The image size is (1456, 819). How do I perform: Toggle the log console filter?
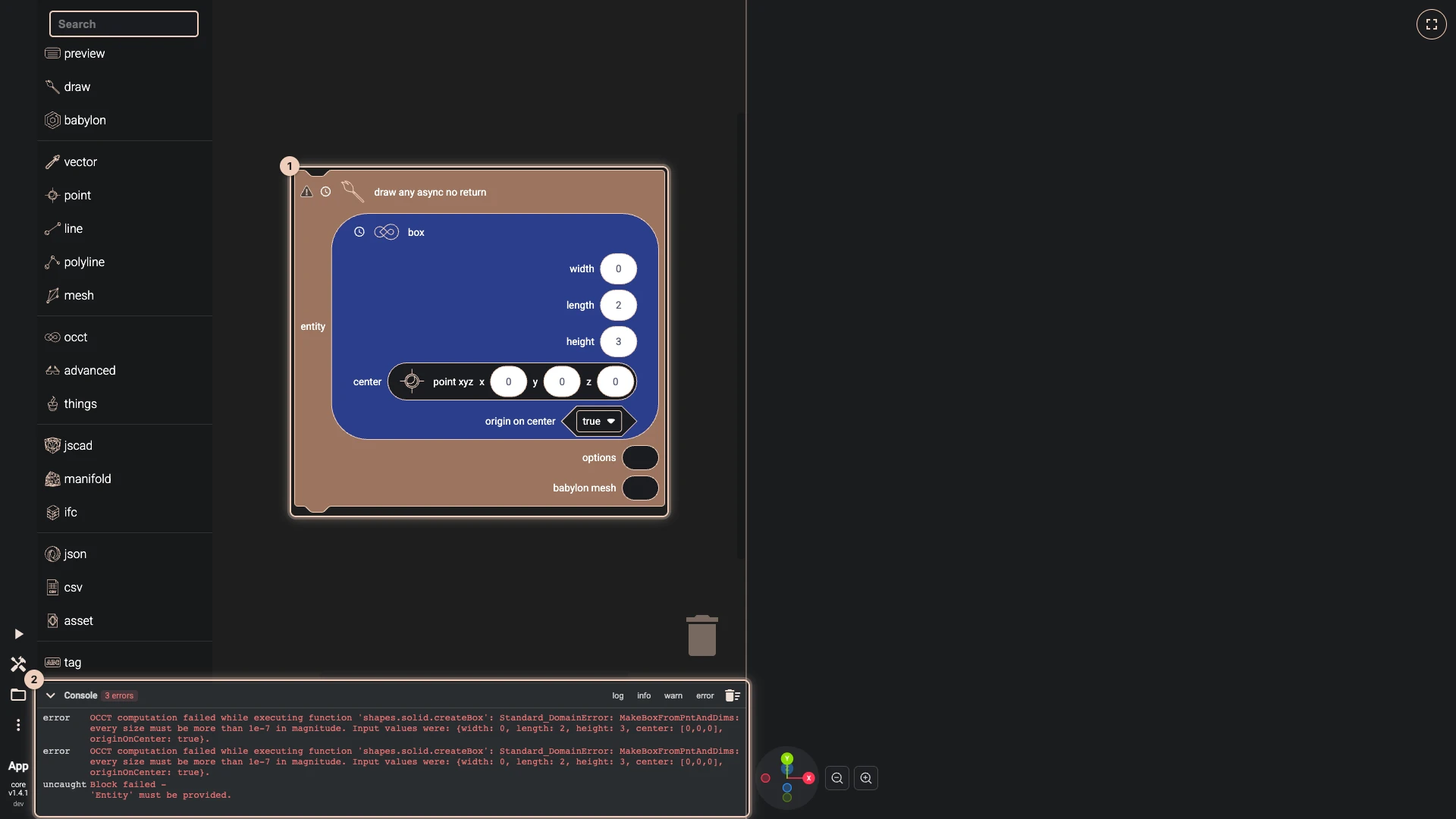pos(618,695)
